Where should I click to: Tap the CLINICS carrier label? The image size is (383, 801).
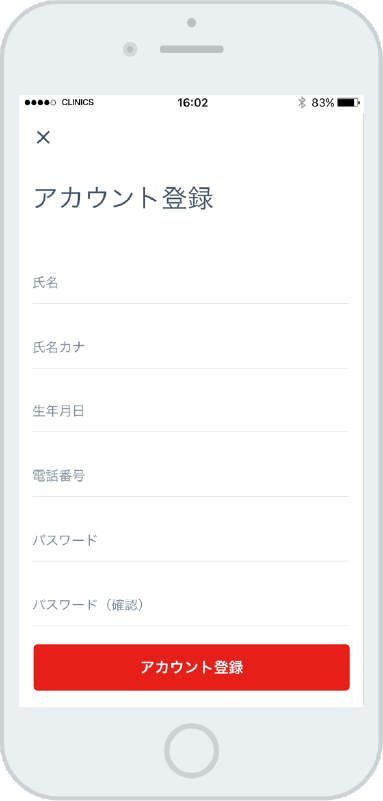coord(78,102)
